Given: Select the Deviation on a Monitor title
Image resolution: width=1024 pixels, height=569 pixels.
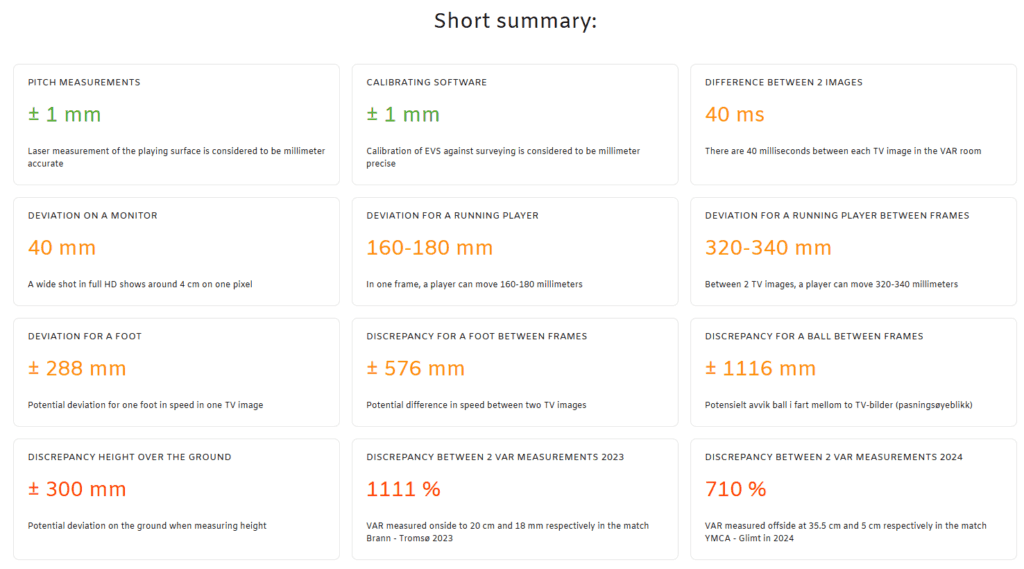Looking at the screenshot, I should [x=92, y=215].
